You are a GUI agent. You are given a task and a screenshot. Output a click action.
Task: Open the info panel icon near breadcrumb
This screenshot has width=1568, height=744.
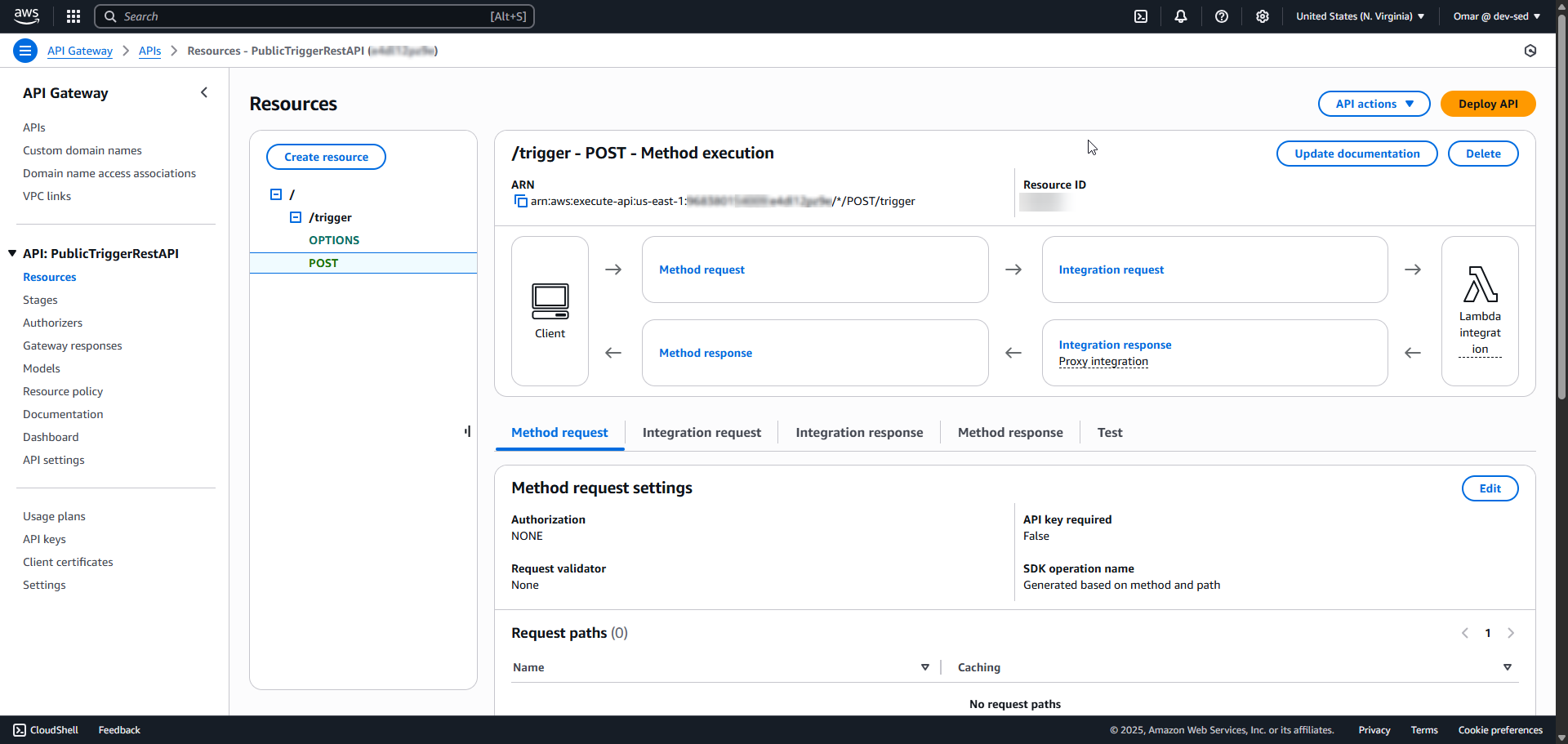(1530, 51)
